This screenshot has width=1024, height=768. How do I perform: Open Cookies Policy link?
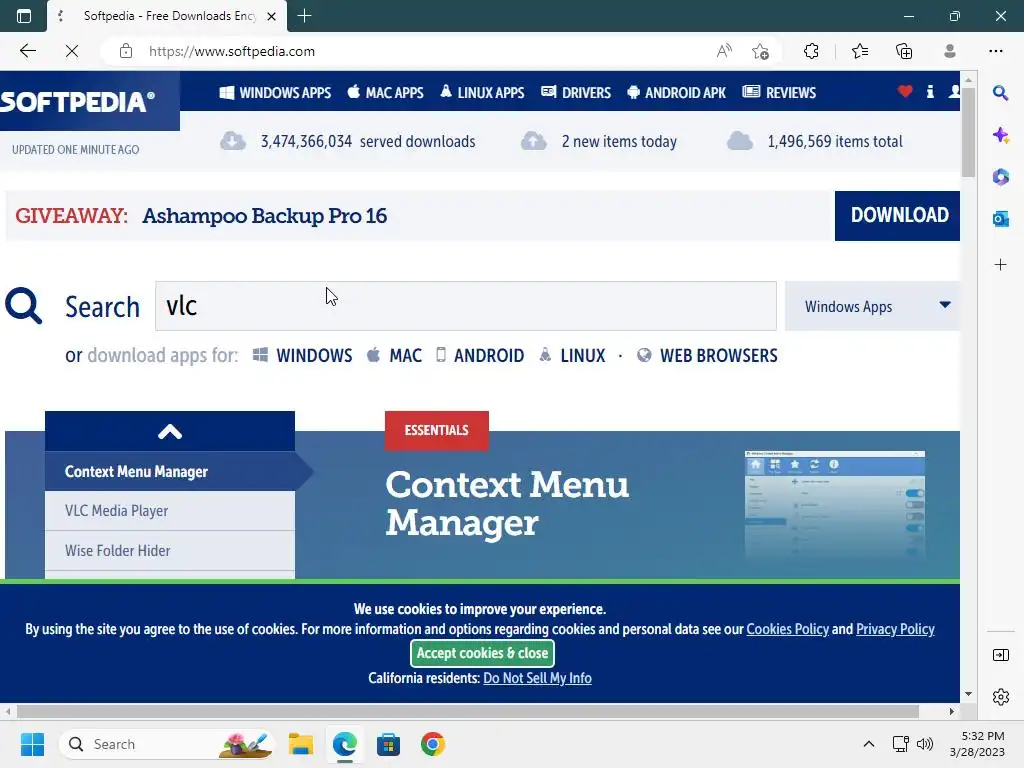click(x=788, y=629)
